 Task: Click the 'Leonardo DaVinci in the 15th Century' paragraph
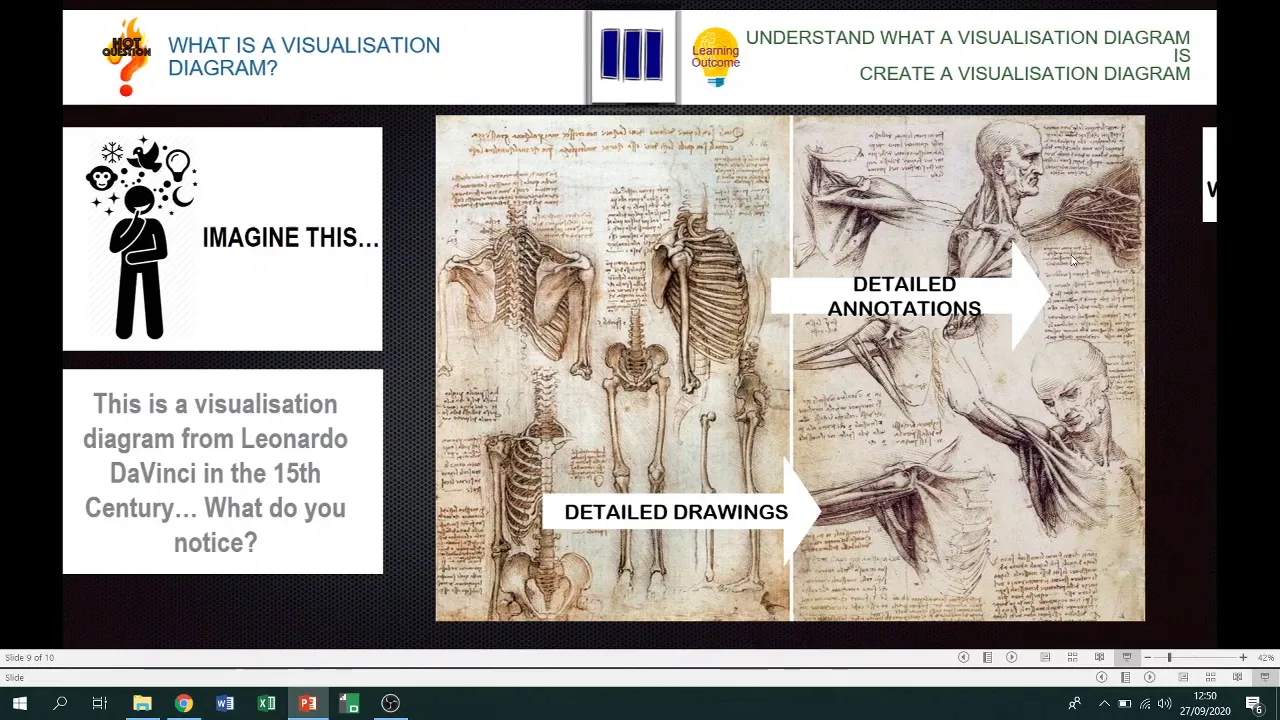pos(216,473)
